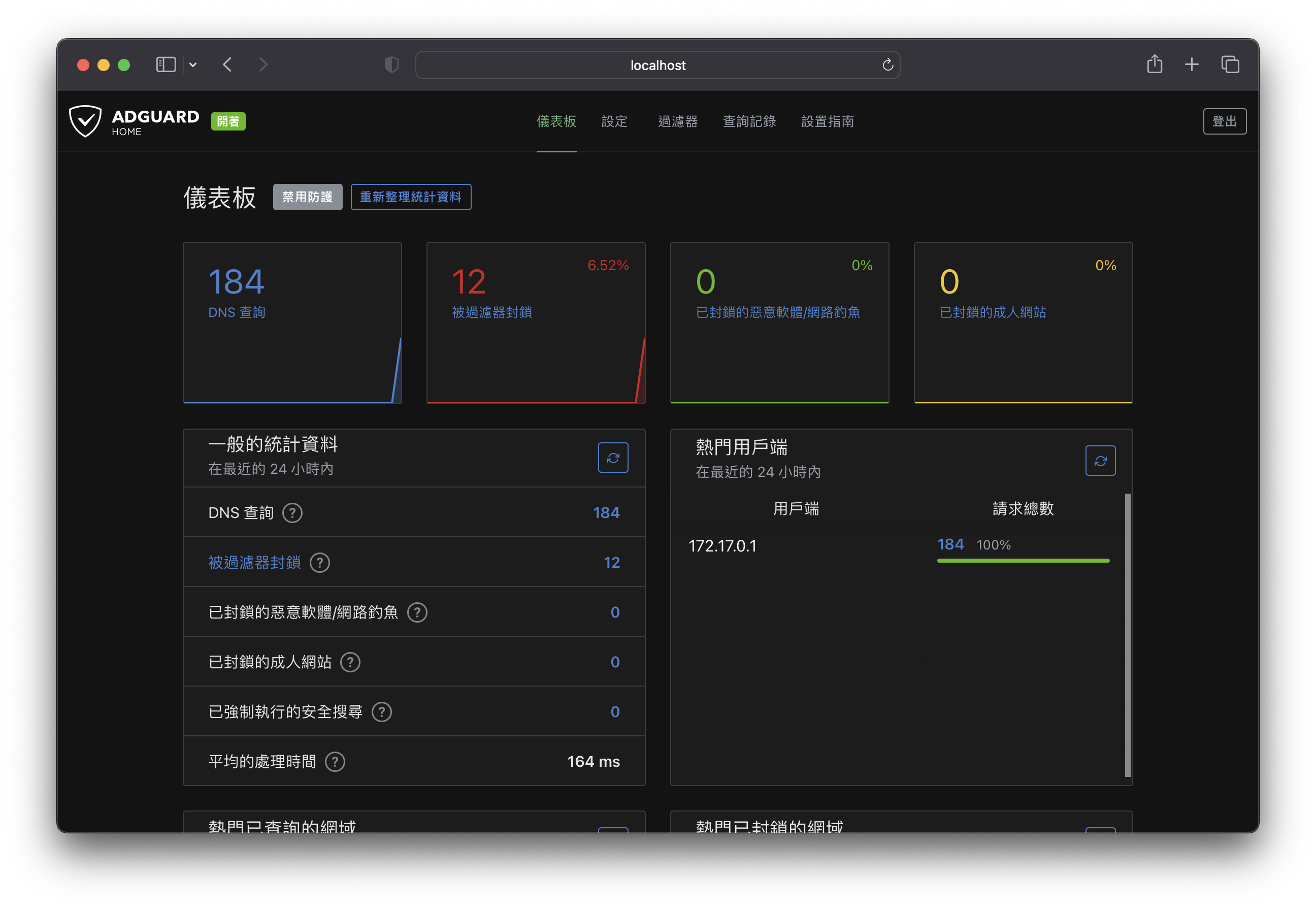The width and height of the screenshot is (1316, 908).
Task: Click the 請求總數 column header
Action: [x=1023, y=509]
